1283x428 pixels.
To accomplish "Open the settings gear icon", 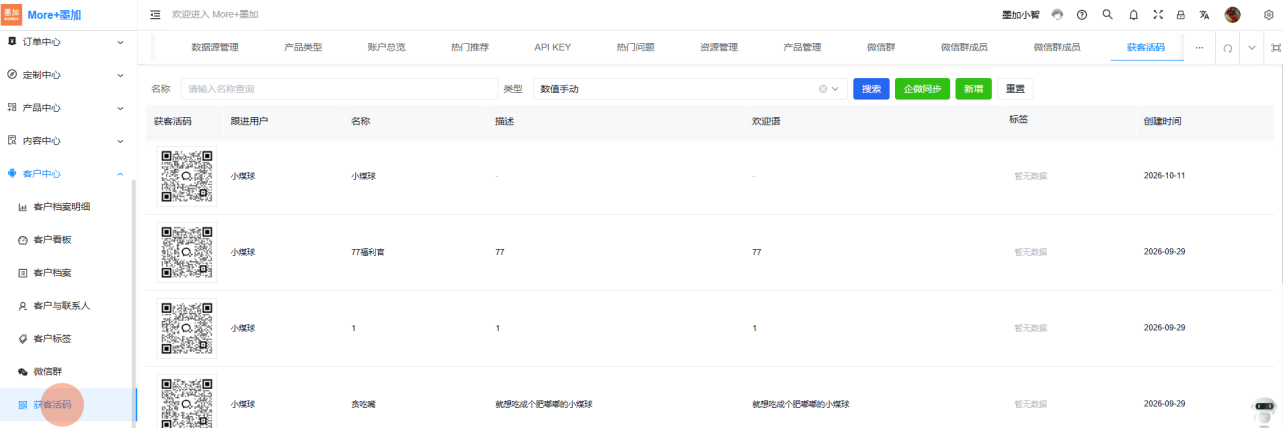I will click(1269, 15).
